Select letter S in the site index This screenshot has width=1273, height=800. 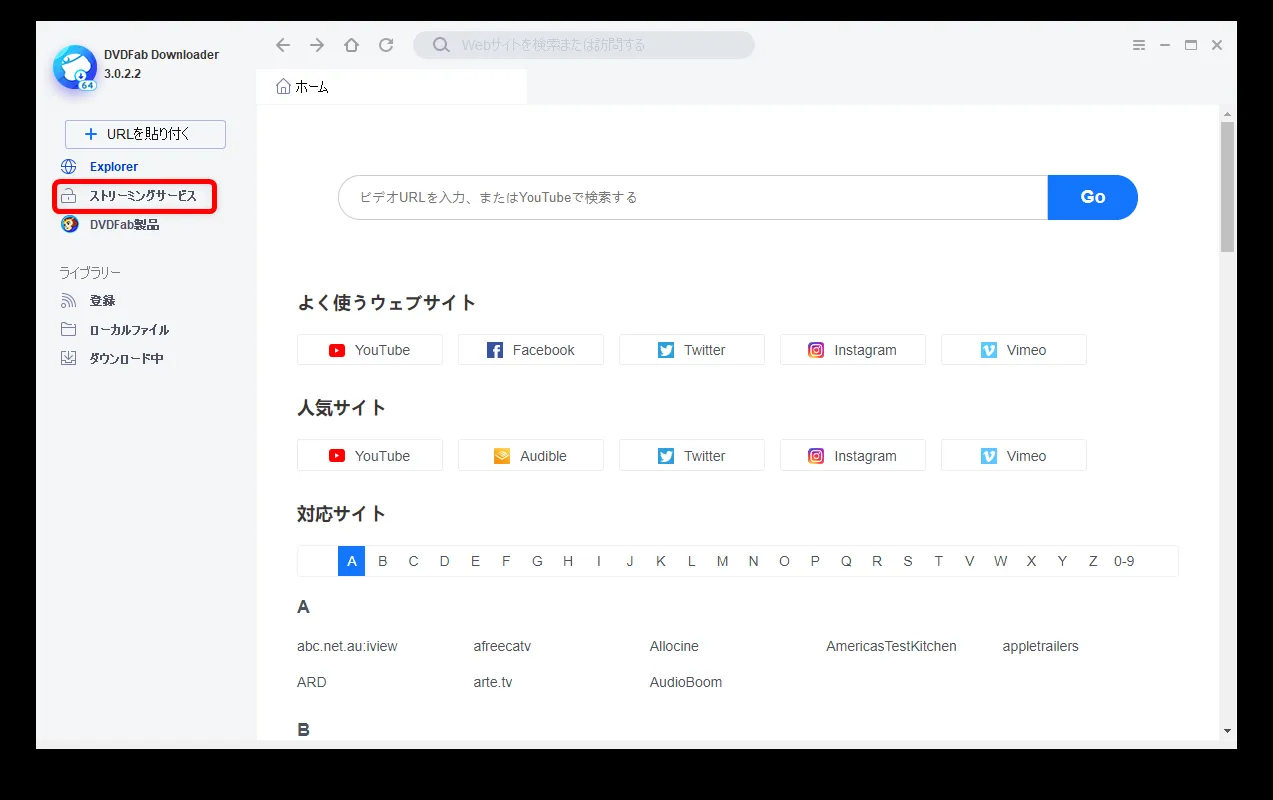908,561
